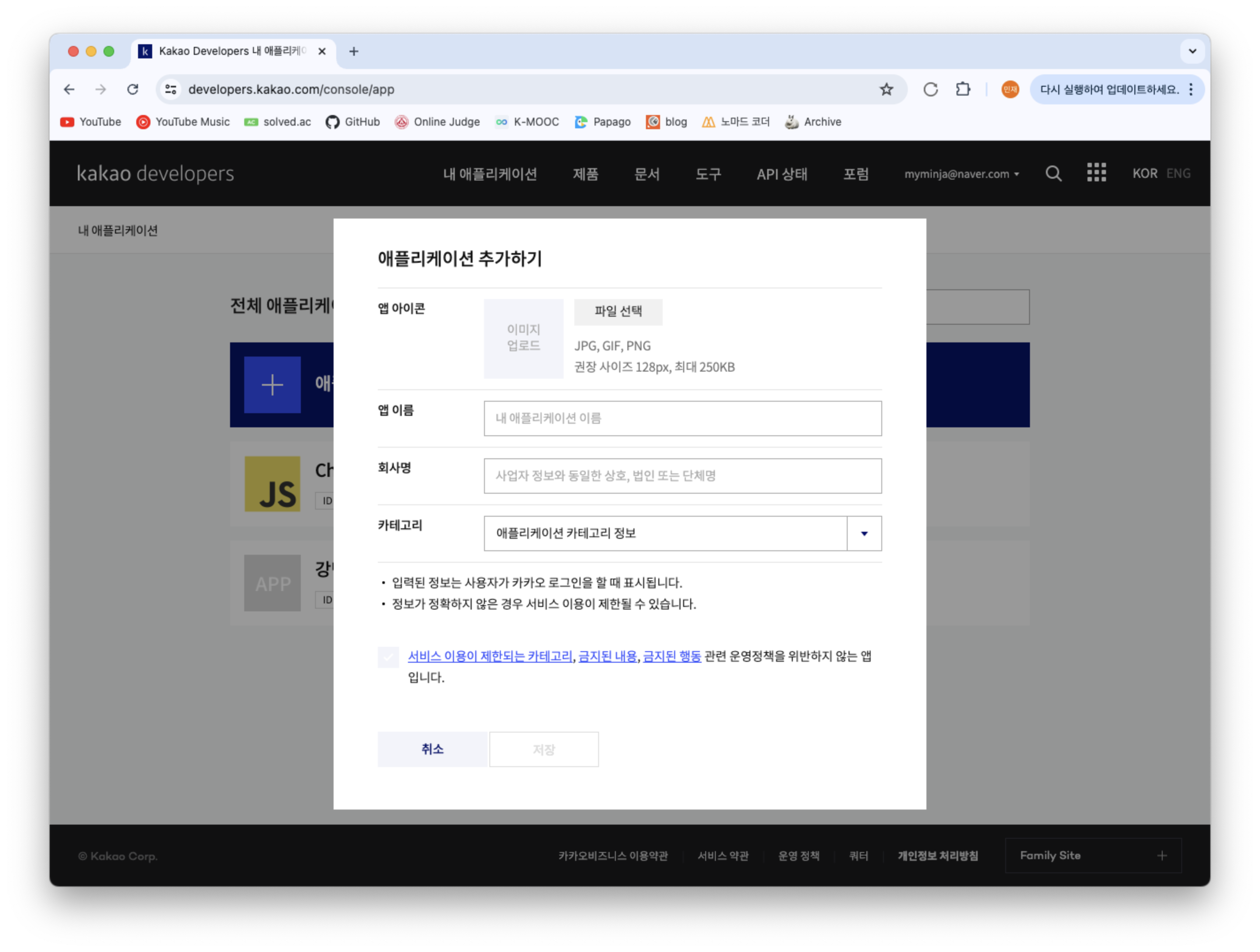This screenshot has width=1260, height=952.
Task: Open the nine-dot services grid icon
Action: coord(1096,173)
